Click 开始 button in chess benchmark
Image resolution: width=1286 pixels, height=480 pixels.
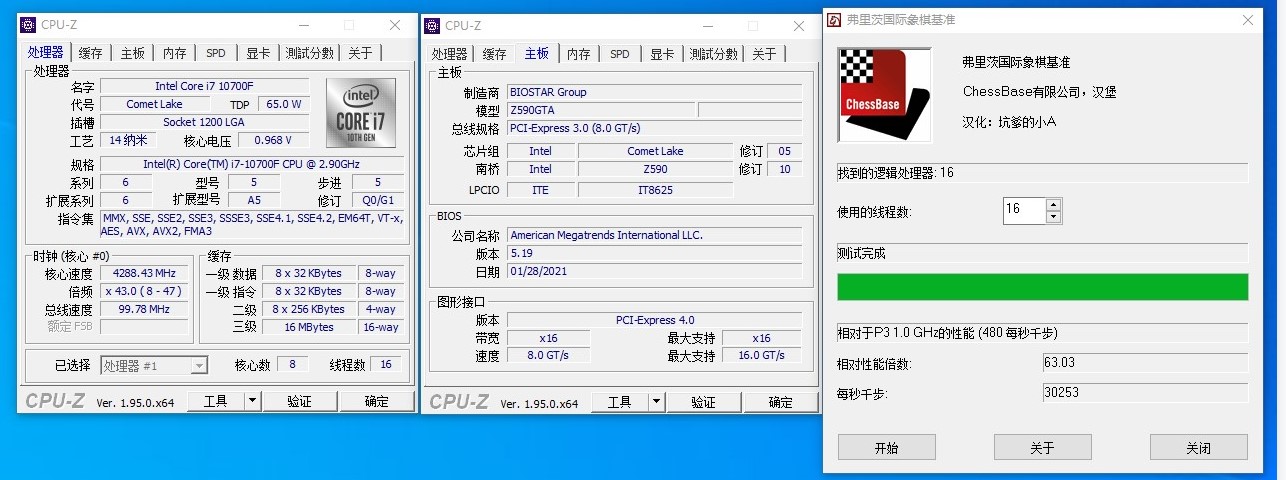pos(886,447)
